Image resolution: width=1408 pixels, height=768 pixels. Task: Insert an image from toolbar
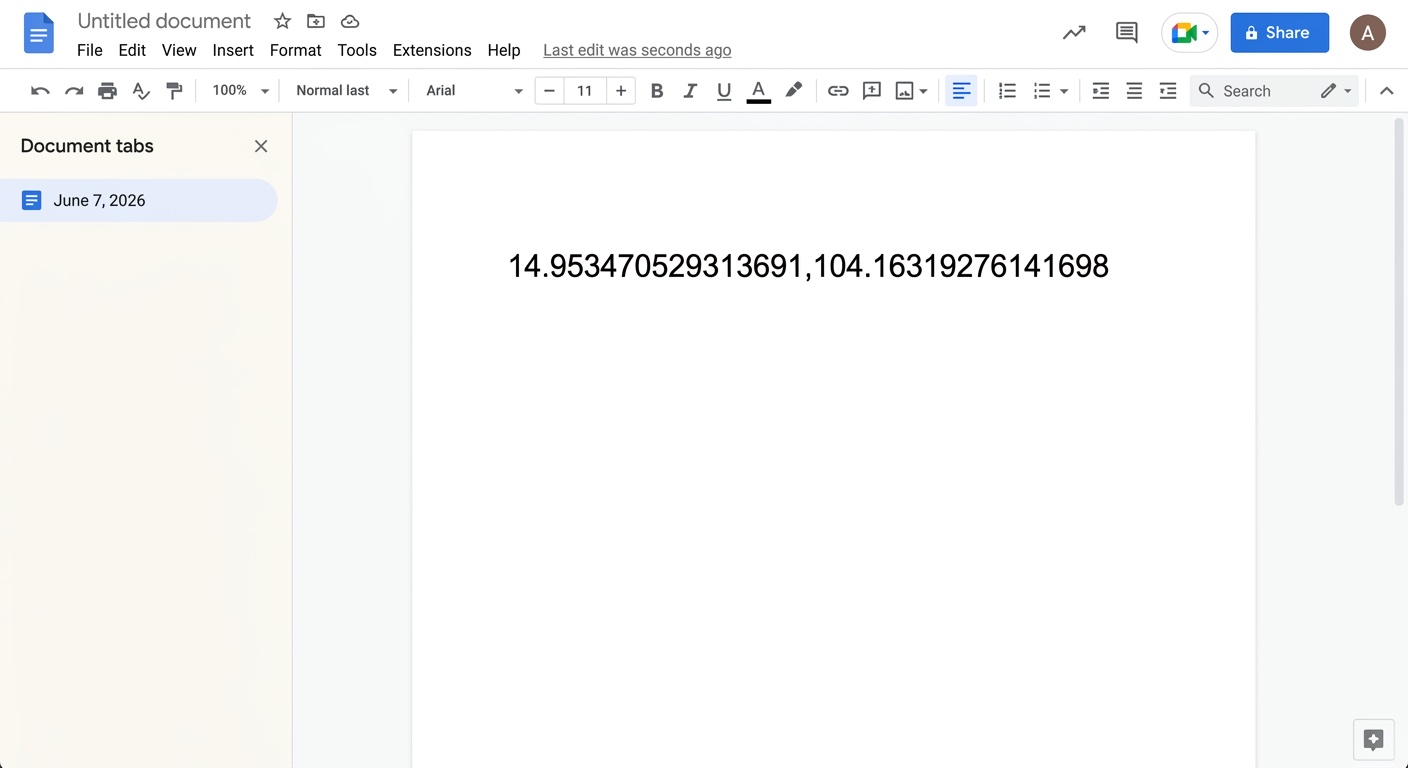tap(905, 91)
